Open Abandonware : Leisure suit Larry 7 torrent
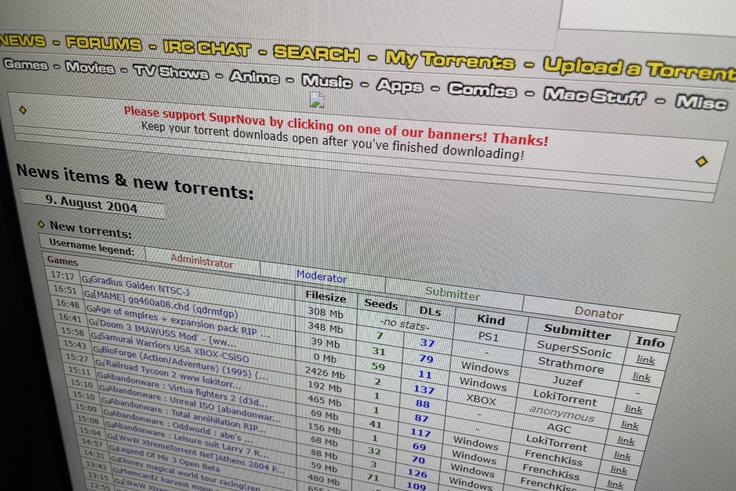This screenshot has width=736, height=491. point(191,439)
